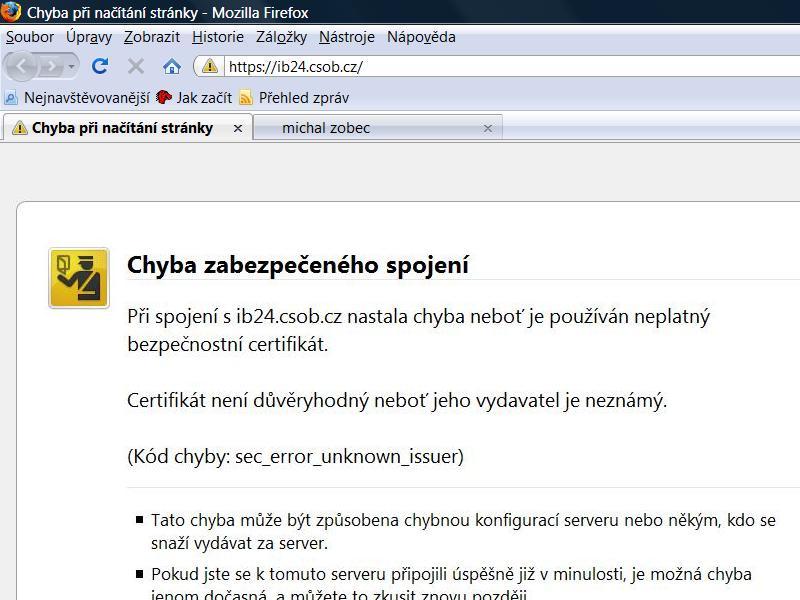Click the bullet text starting Pokud jste se k tomuto serveru
800x600 pixels.
pos(451,584)
